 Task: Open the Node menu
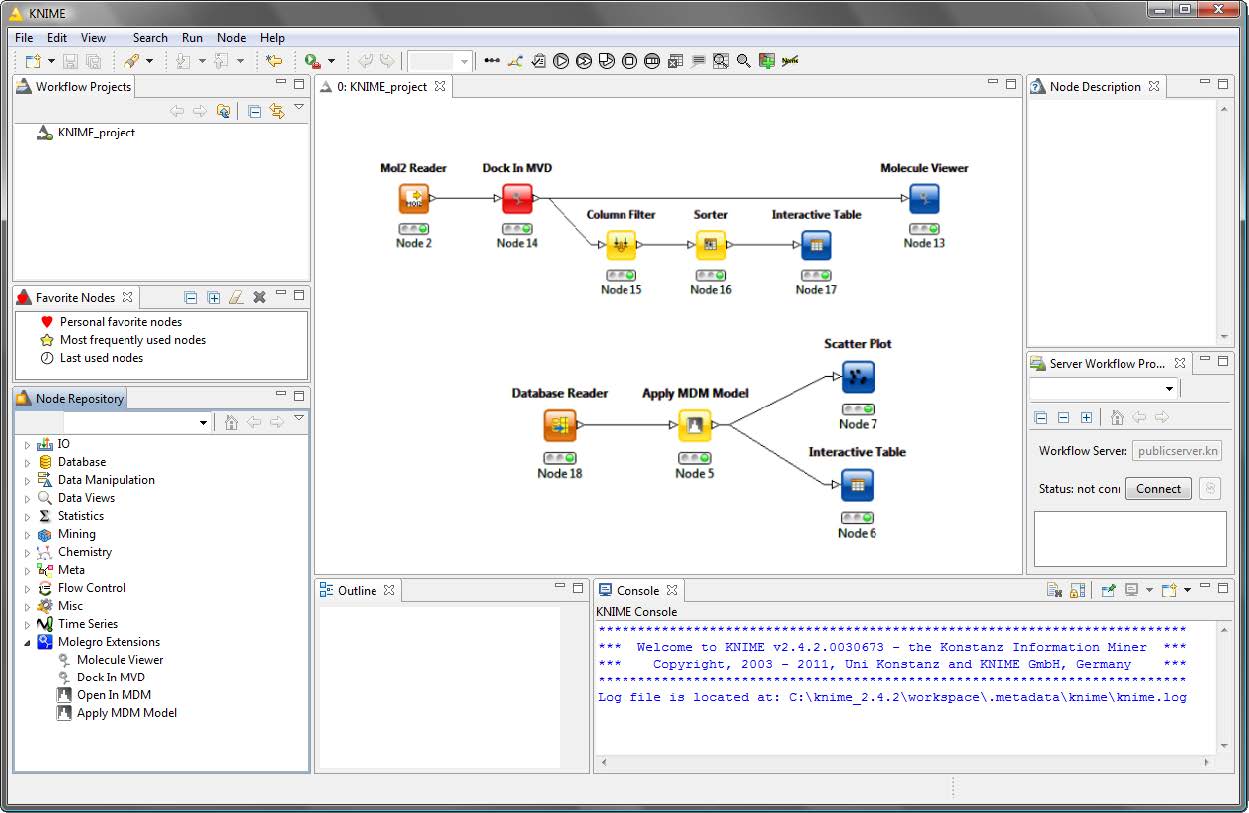(231, 38)
